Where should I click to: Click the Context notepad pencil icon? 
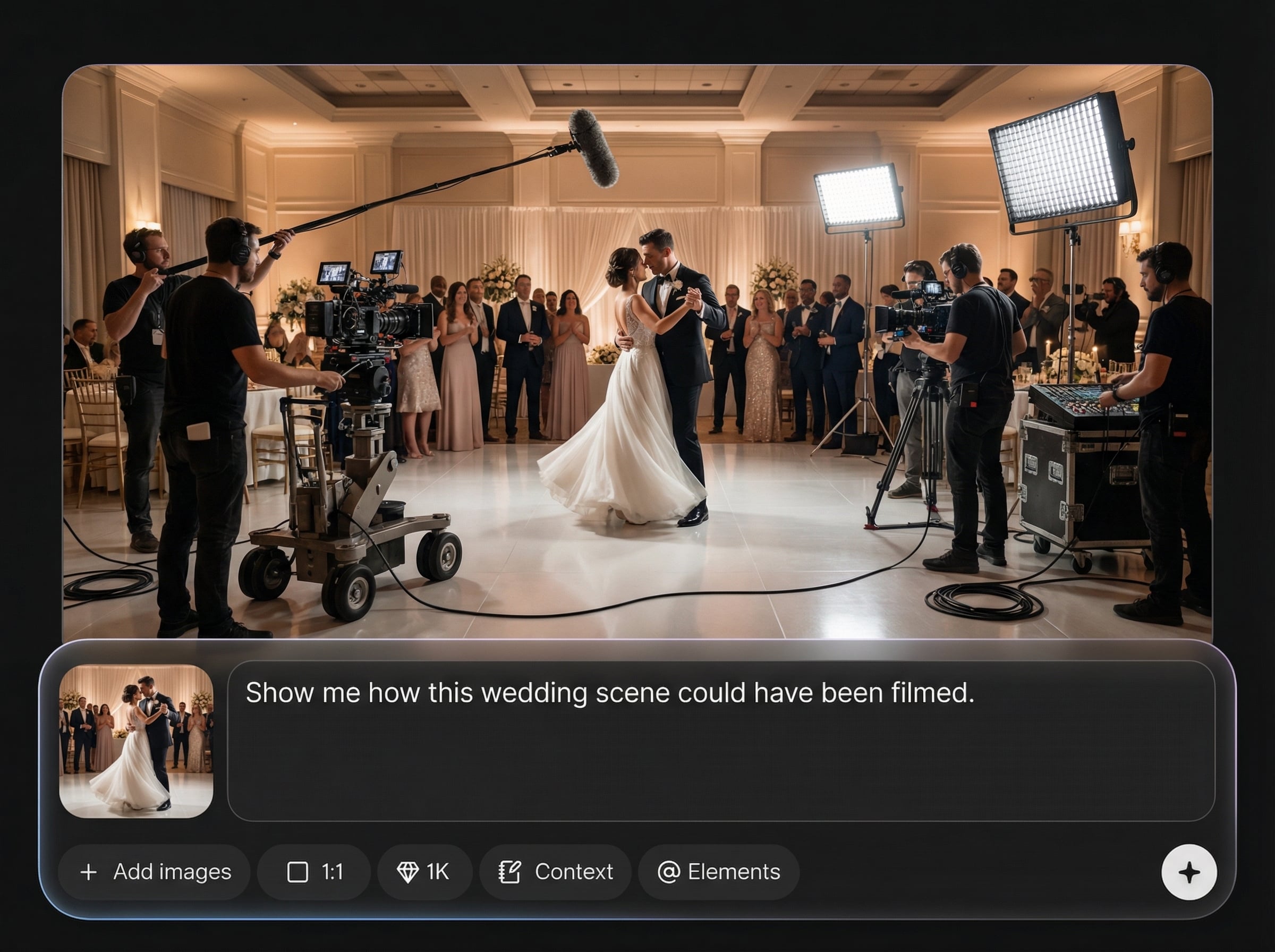click(509, 872)
